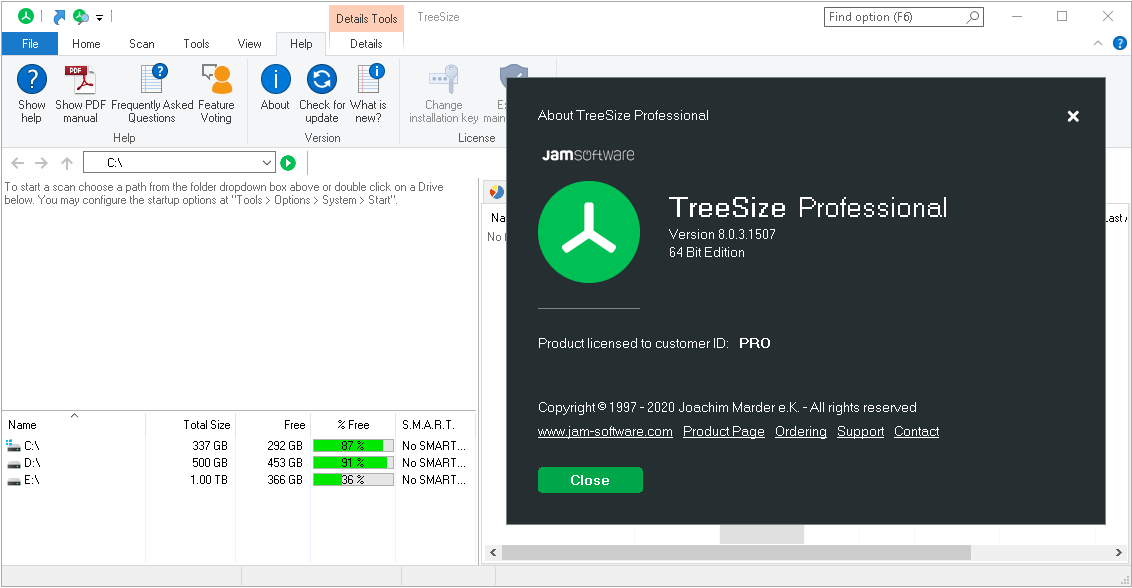
Task: Switch to the Tools tab
Action: click(x=196, y=43)
